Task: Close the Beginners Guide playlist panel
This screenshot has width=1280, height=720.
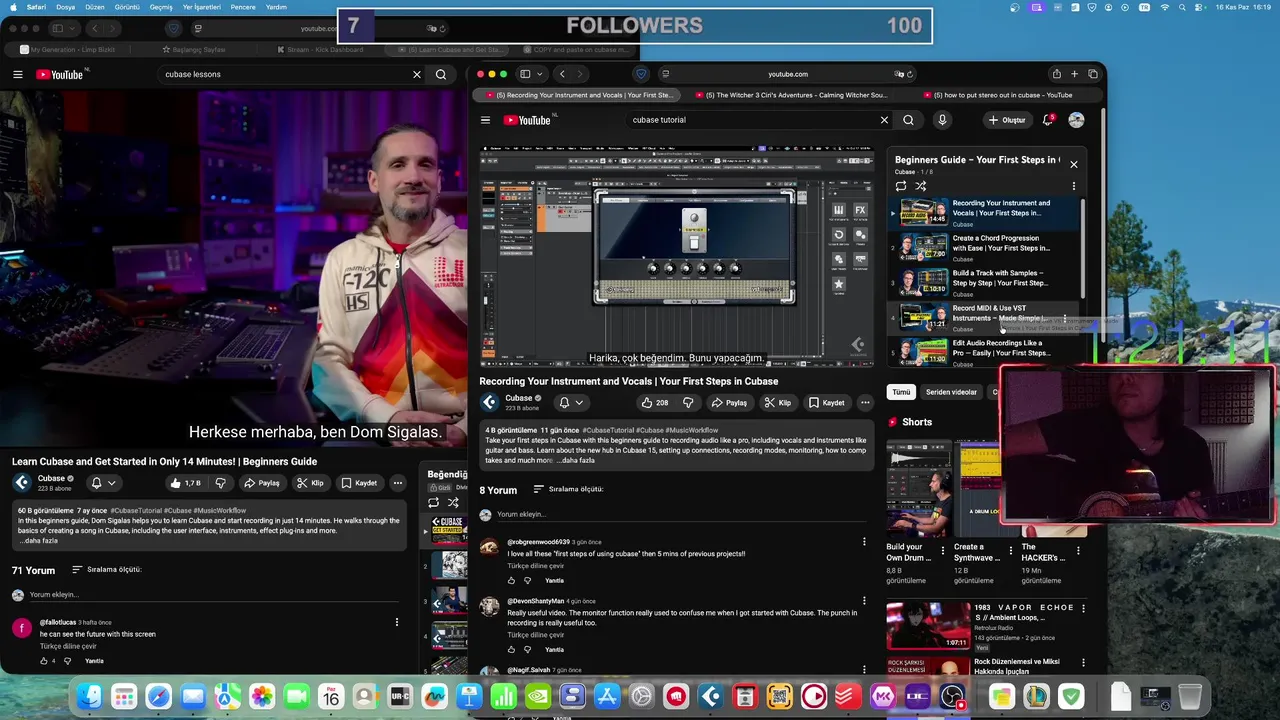Action: [1074, 164]
